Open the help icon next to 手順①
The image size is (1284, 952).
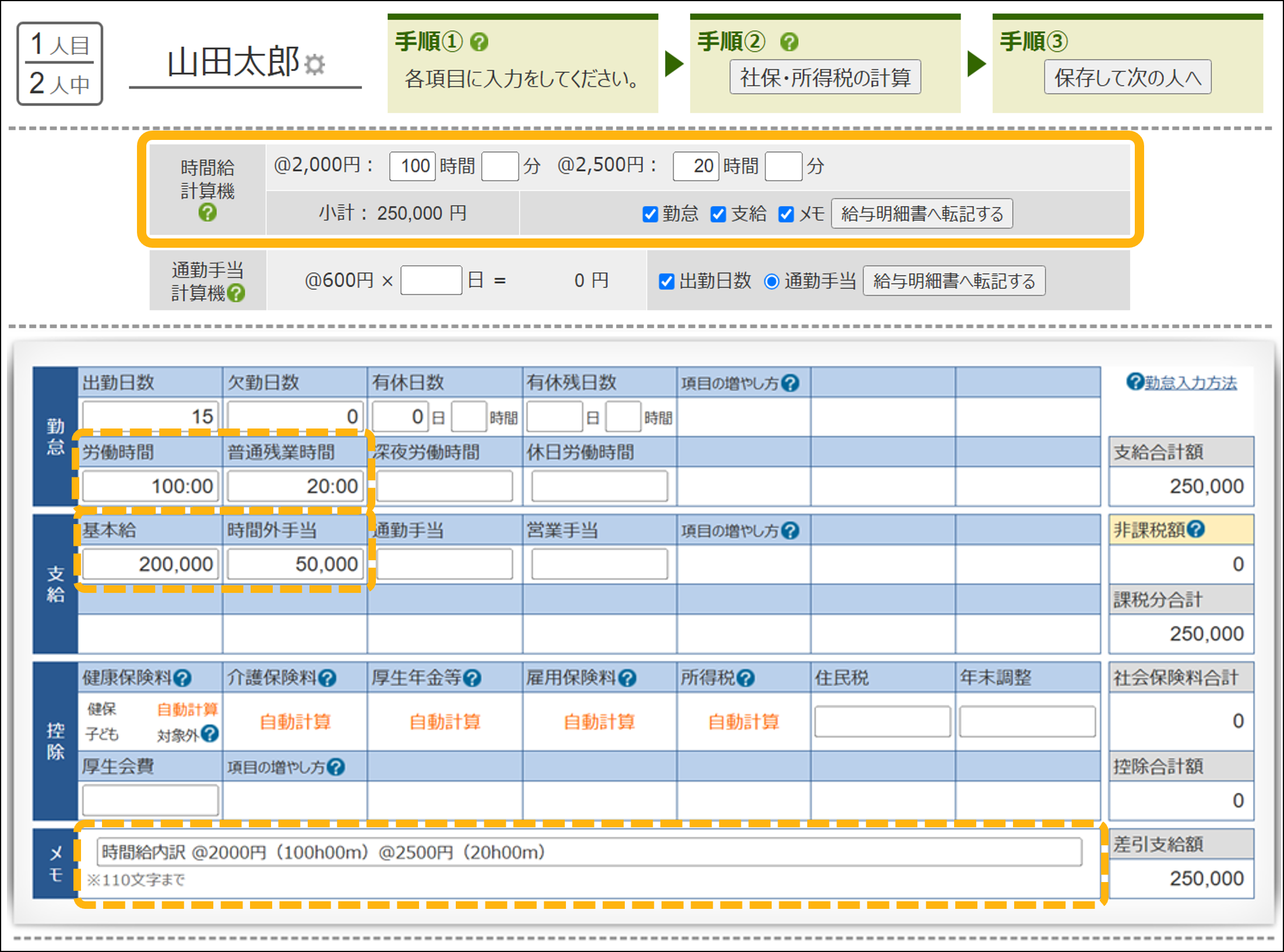click(479, 42)
